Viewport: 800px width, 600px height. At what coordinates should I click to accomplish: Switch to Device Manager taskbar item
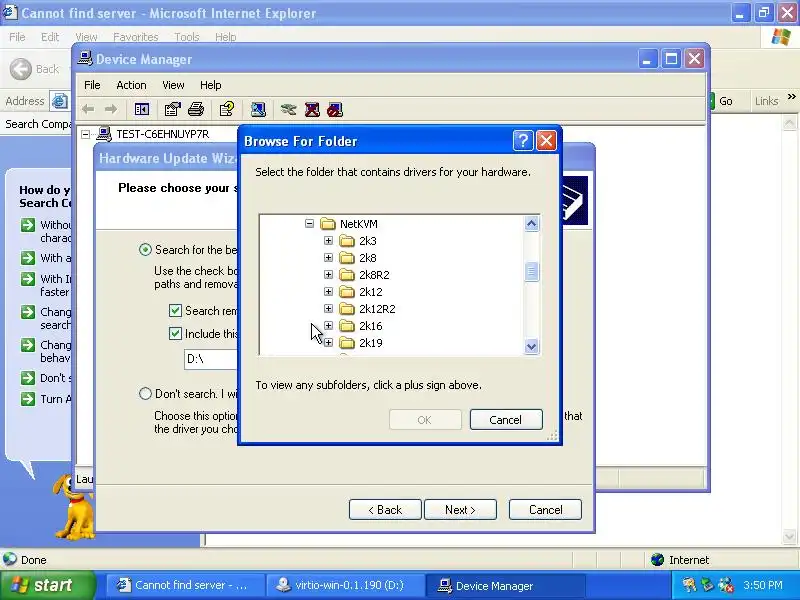pos(504,585)
